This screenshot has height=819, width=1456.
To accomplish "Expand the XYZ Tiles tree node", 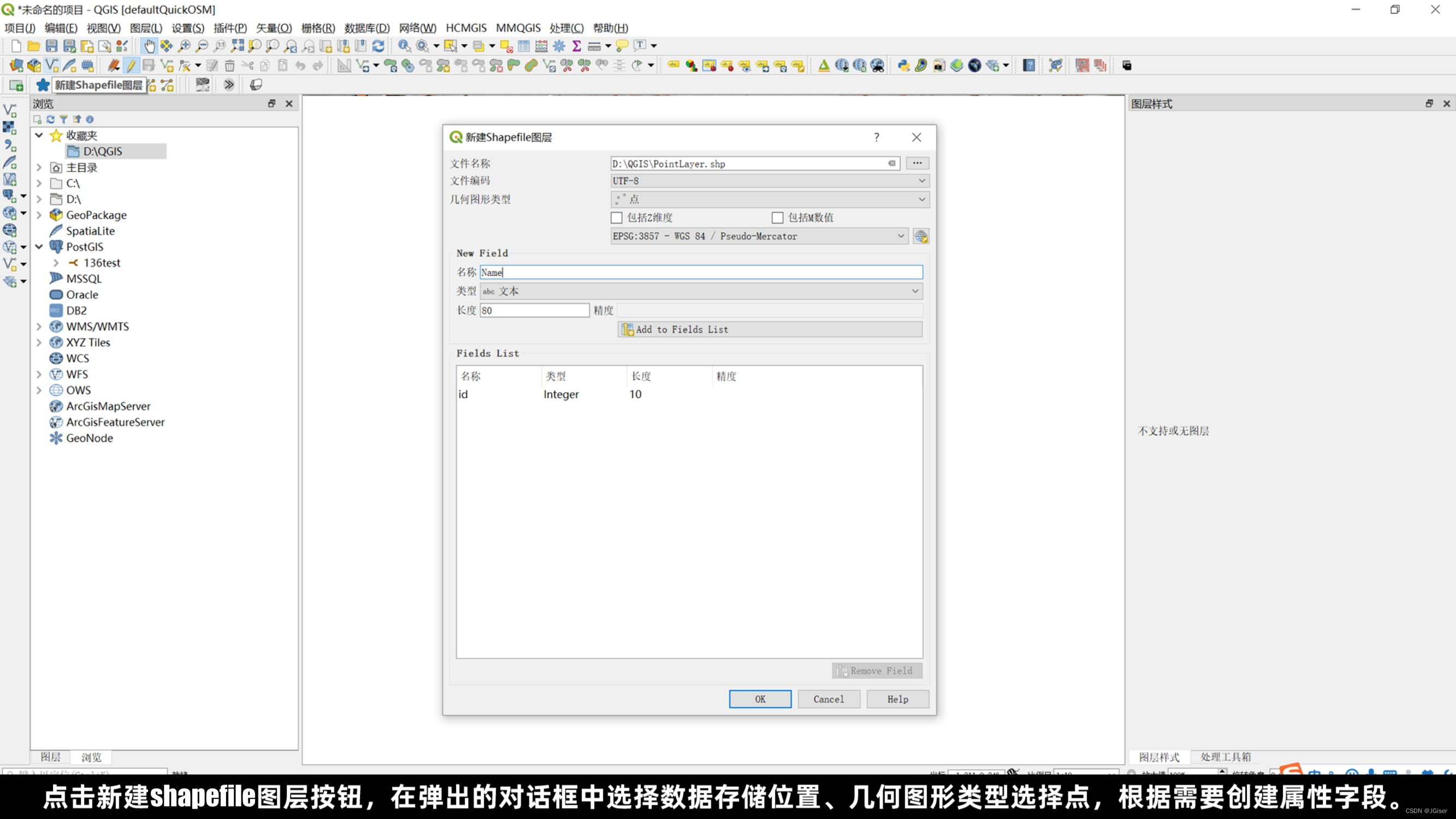I will 39,342.
